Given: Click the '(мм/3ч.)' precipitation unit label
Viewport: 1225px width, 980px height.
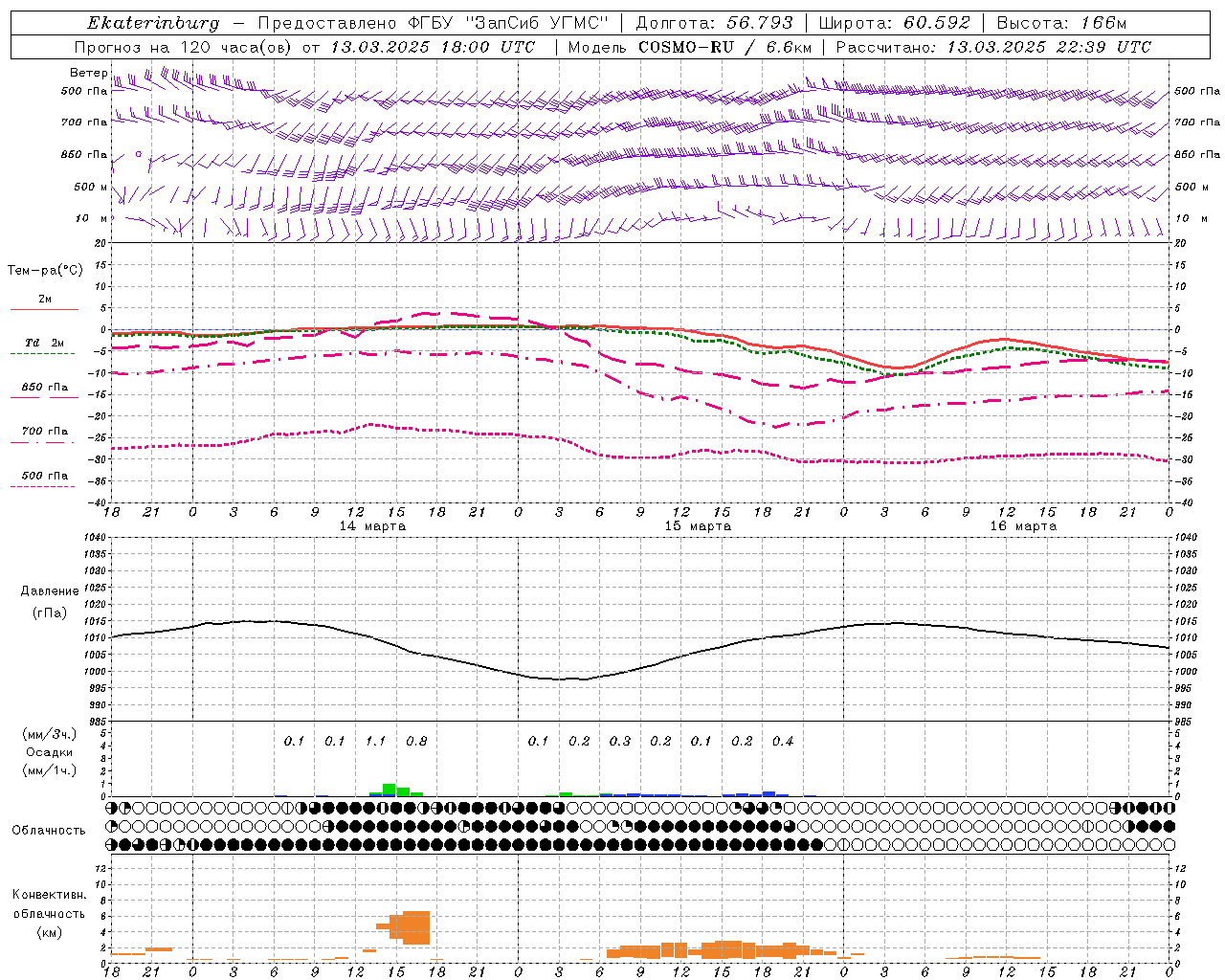Looking at the screenshot, I should point(50,734).
